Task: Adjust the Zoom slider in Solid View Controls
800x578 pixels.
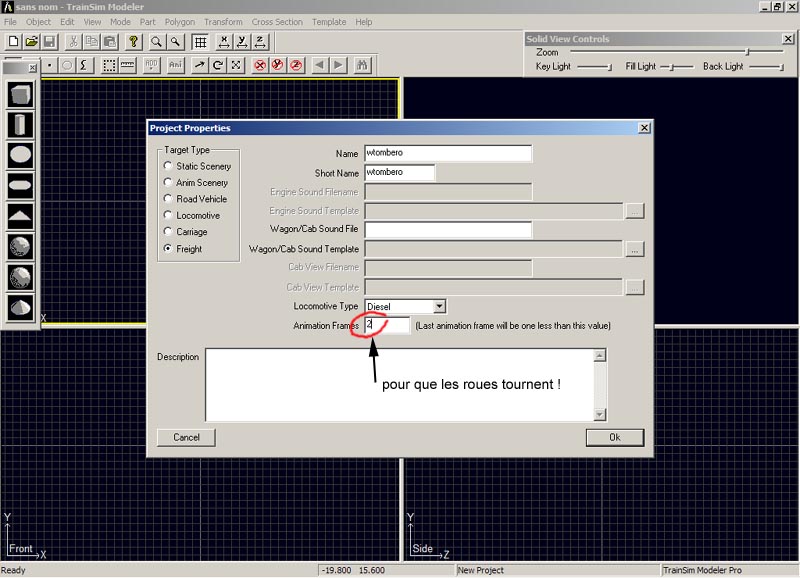Action: coord(746,52)
